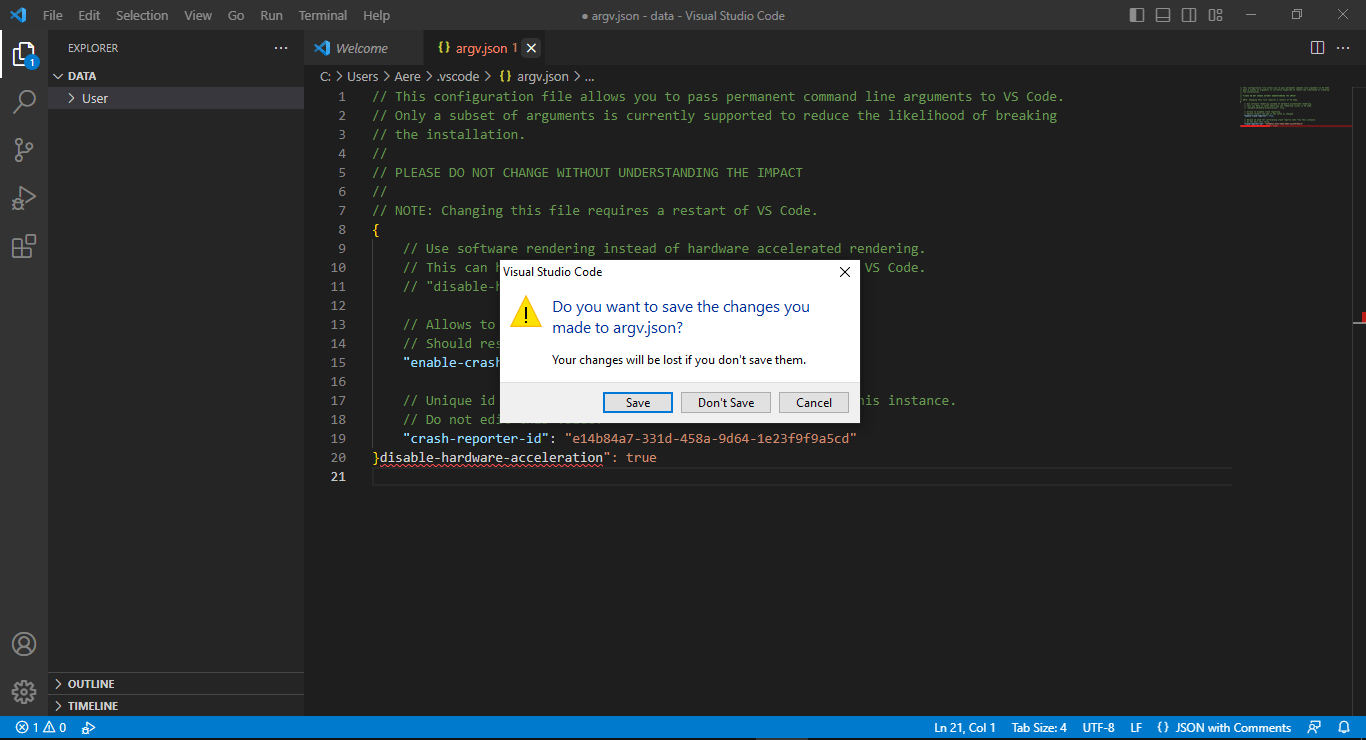Image resolution: width=1366 pixels, height=740 pixels.
Task: Toggle secondary side bar layout icon
Action: point(1189,15)
